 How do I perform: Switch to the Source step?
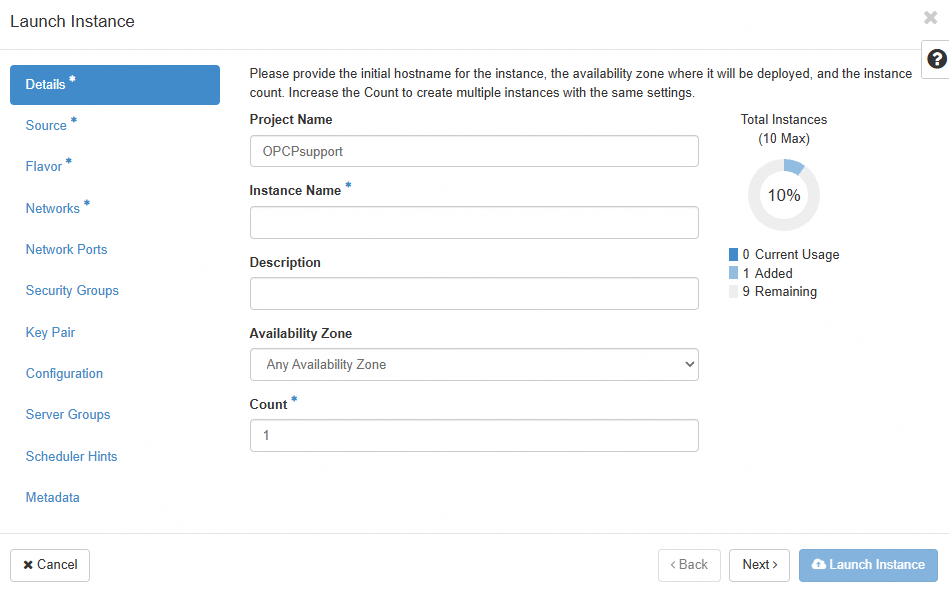(45, 125)
